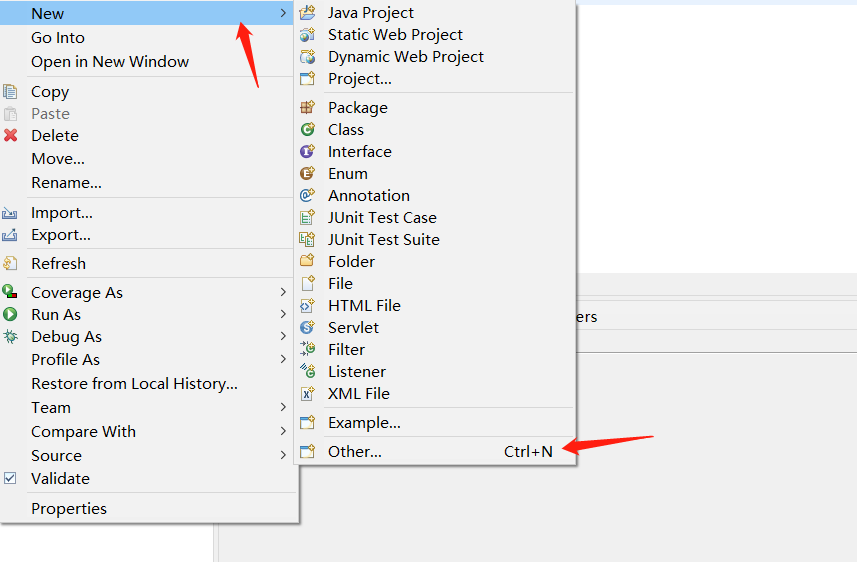Image resolution: width=857 pixels, height=562 pixels.
Task: Click the Import icon
Action: [x=10, y=213]
